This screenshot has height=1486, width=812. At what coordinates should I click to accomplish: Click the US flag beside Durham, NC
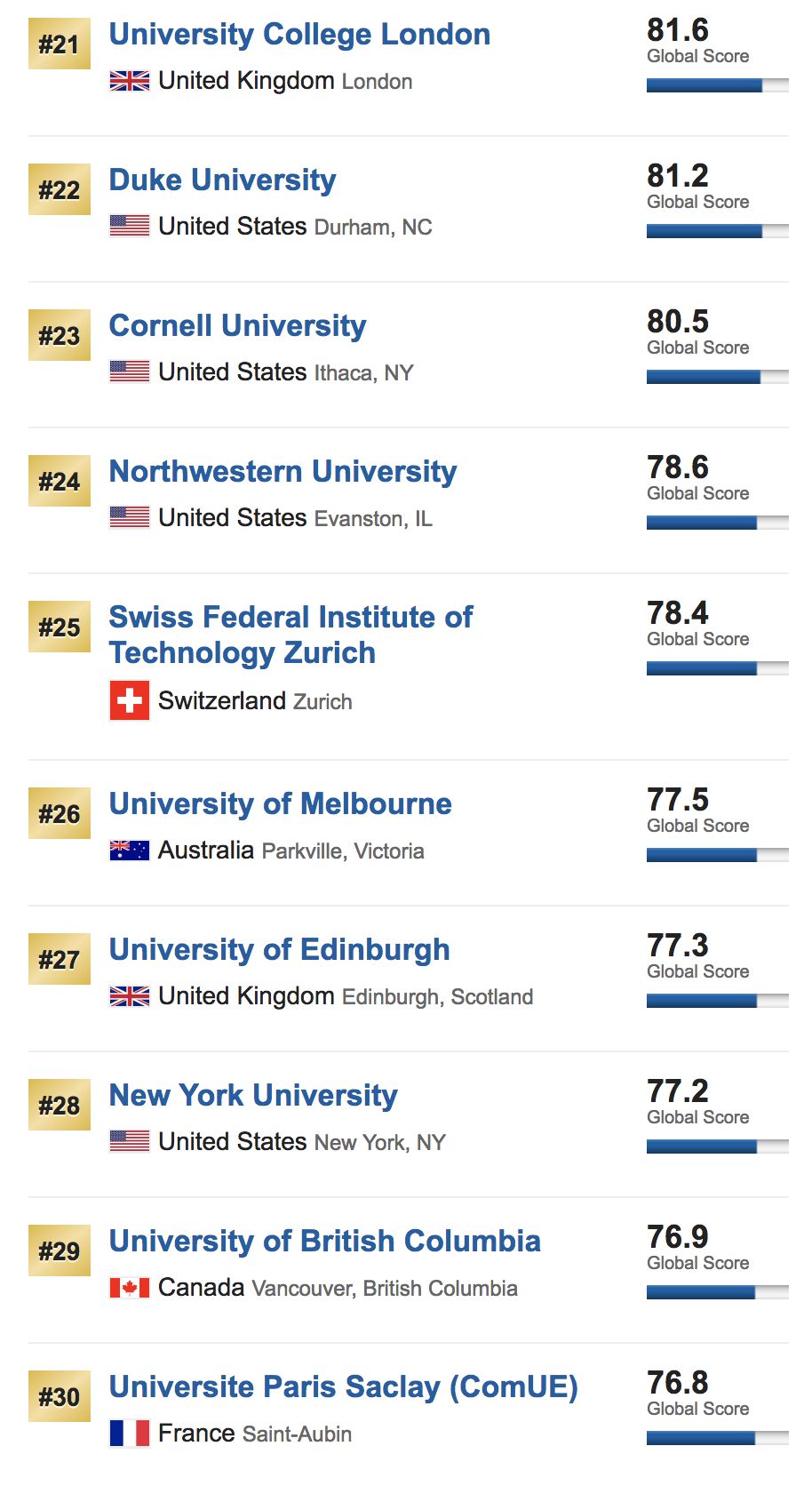(x=130, y=227)
